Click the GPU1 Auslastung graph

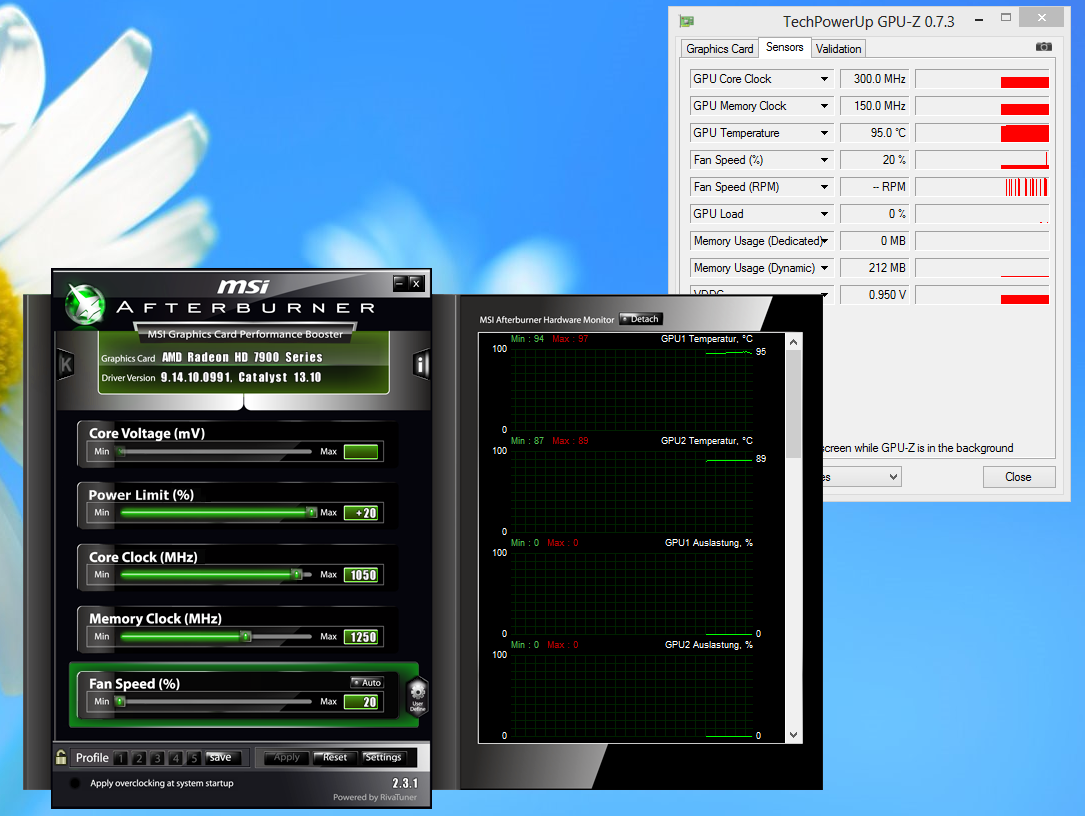click(632, 593)
